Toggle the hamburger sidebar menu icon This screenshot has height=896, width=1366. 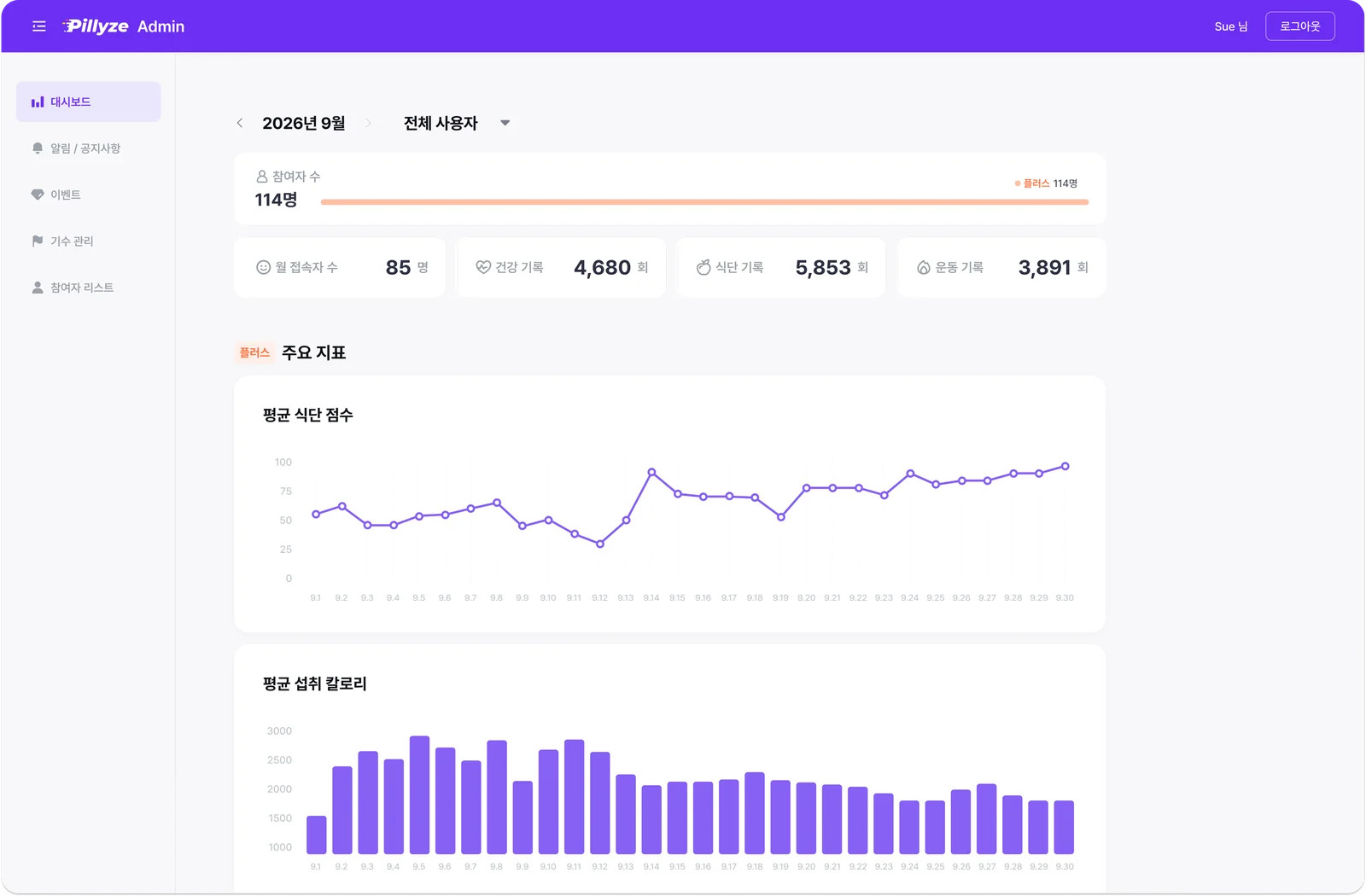[x=39, y=26]
